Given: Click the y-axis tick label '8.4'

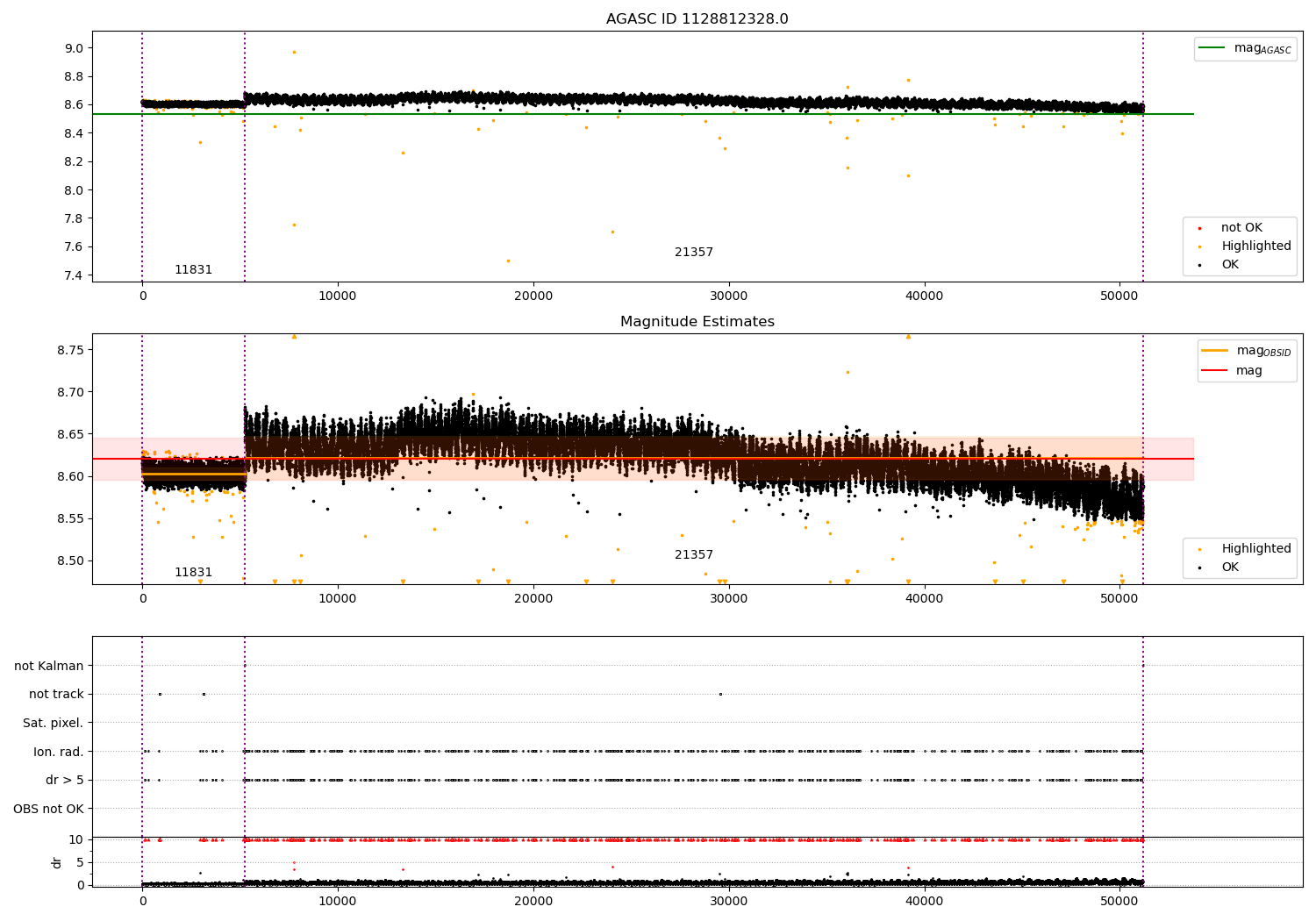Looking at the screenshot, I should click(74, 134).
